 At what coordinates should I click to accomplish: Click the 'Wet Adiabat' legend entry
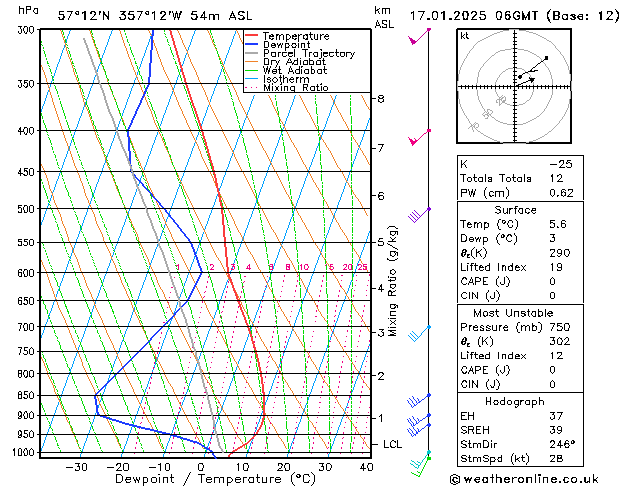point(286,70)
